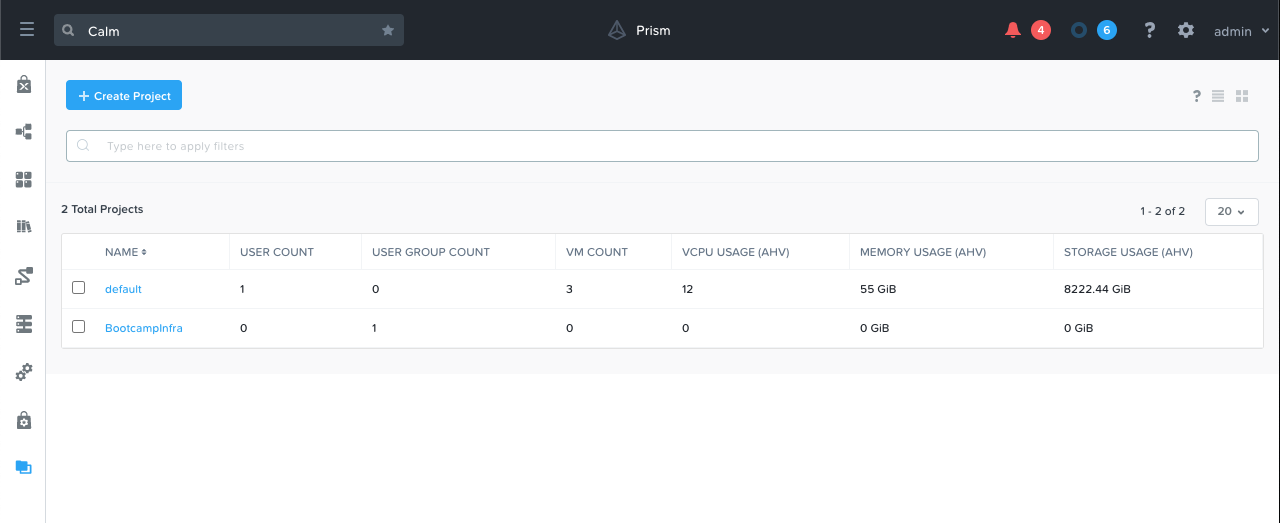Image resolution: width=1280 pixels, height=523 pixels.
Task: Click the 8222.44 GiB storage value
Action: 1097,289
